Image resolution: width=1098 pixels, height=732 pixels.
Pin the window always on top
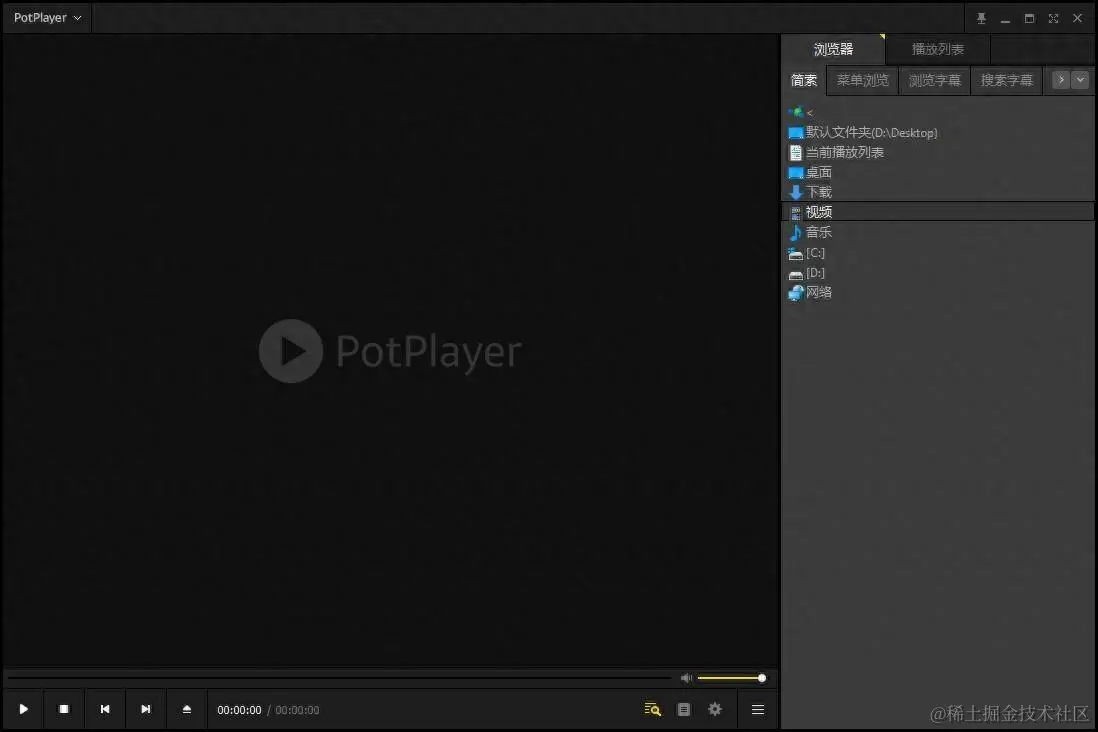[981, 18]
